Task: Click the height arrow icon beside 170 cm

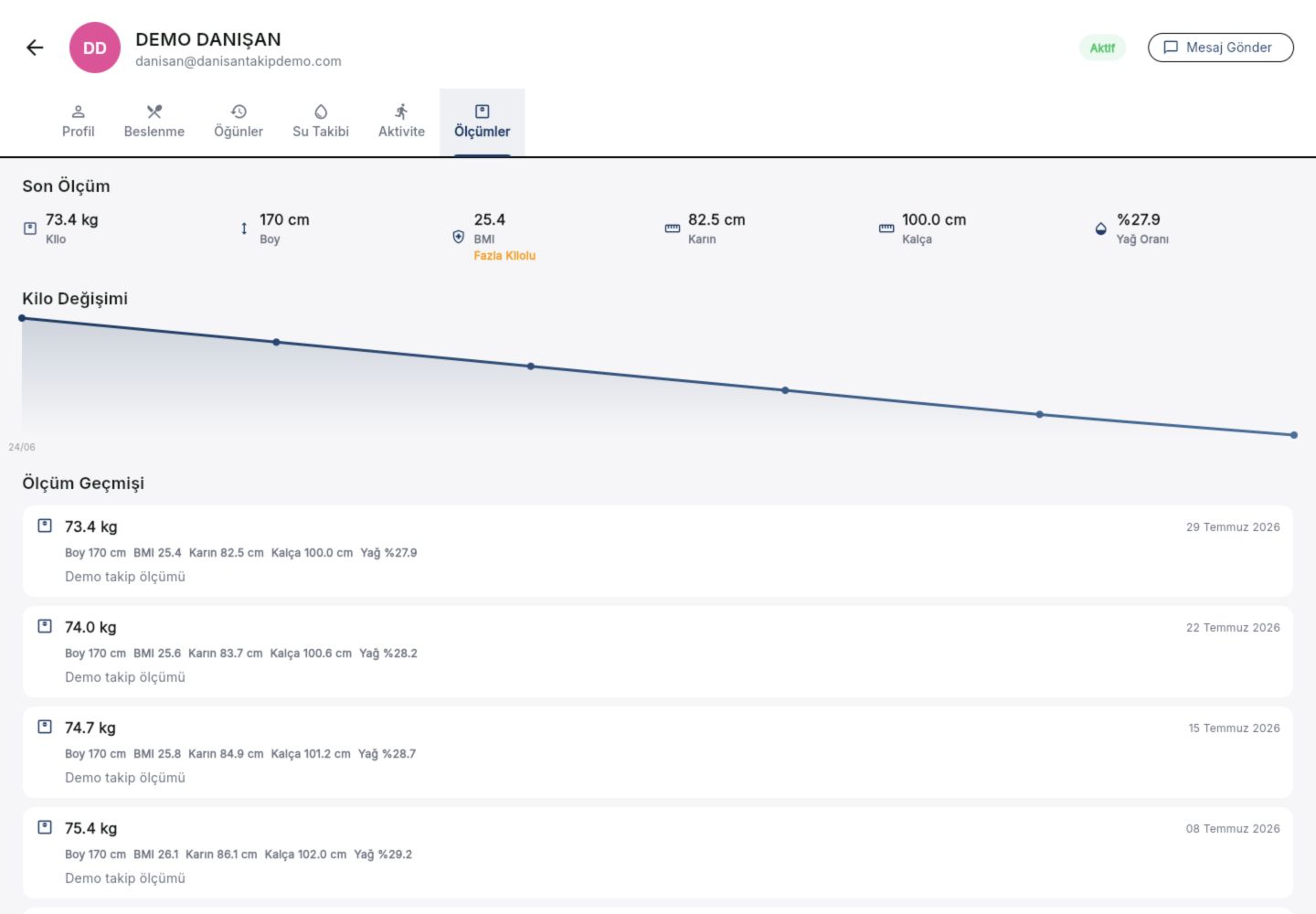Action: [x=244, y=228]
